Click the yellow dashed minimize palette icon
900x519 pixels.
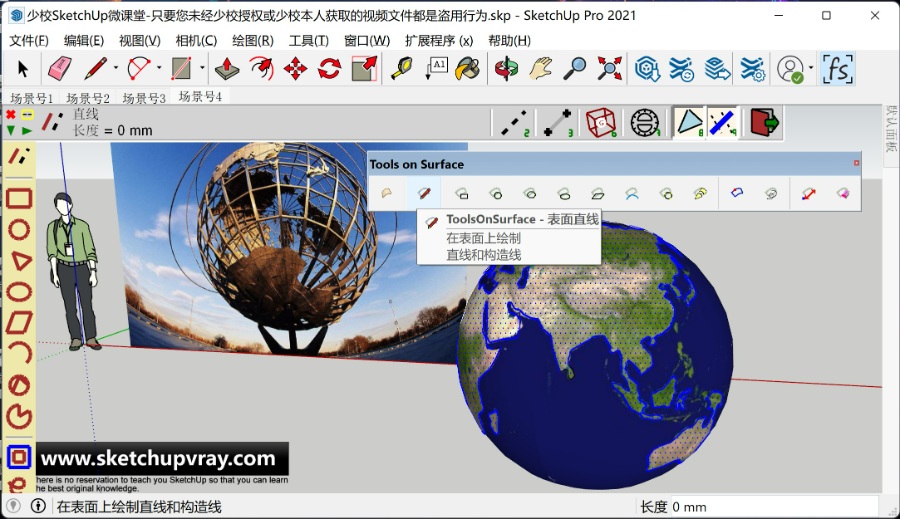(27, 115)
